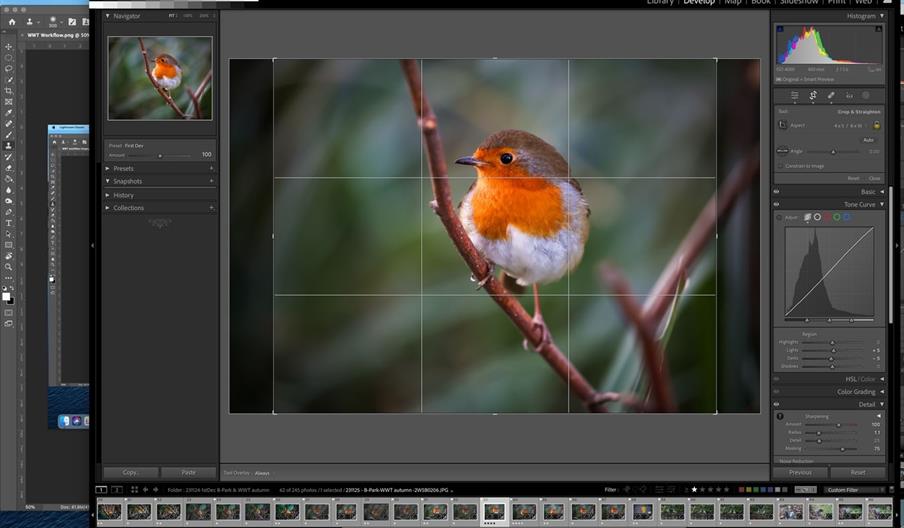Viewport: 904px width, 528px height.
Task: Click the Reset button at panel bottom
Action: click(858, 472)
